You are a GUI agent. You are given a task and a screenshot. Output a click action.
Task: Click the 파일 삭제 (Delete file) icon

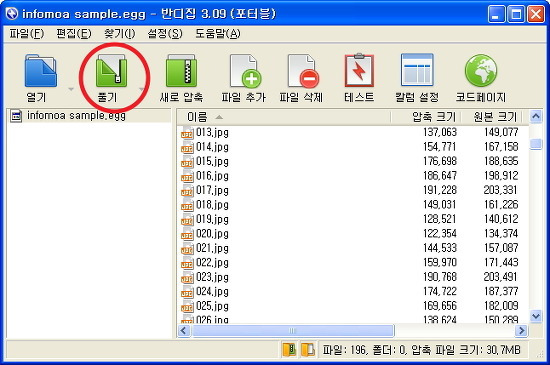(303, 71)
